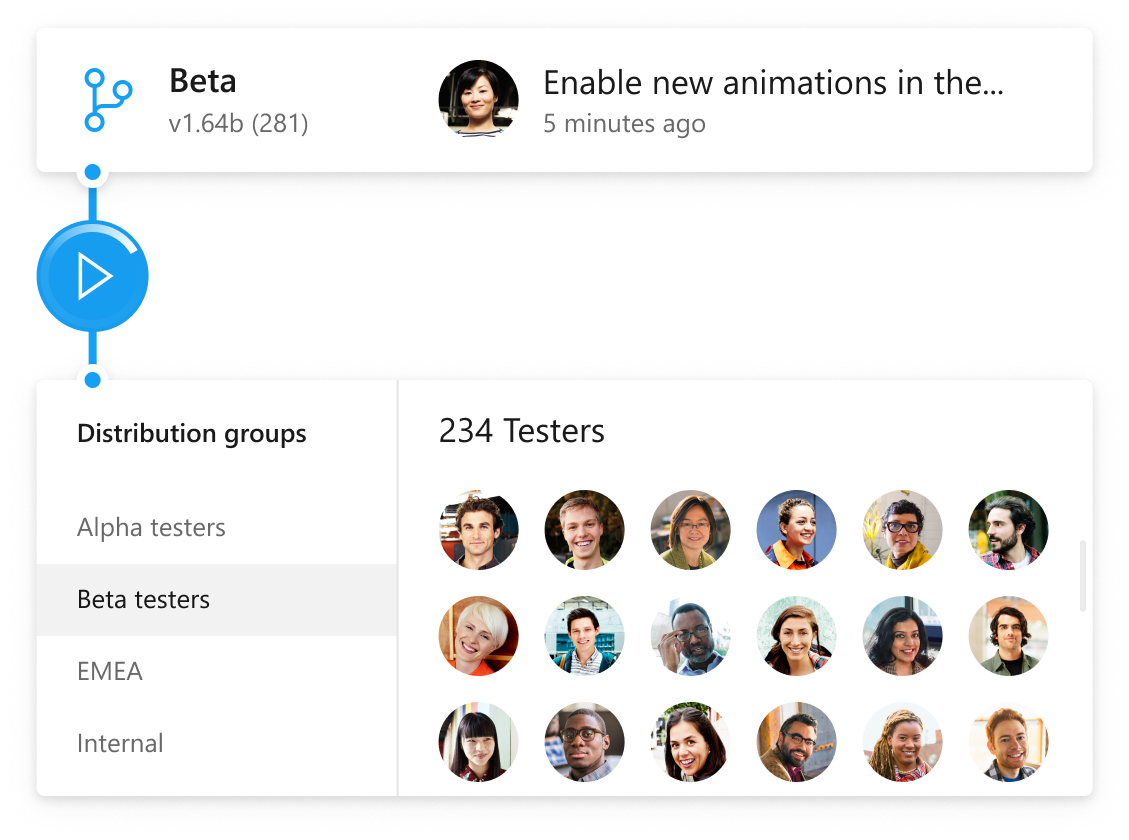Click the avatar of the man adjusting glasses

690,636
